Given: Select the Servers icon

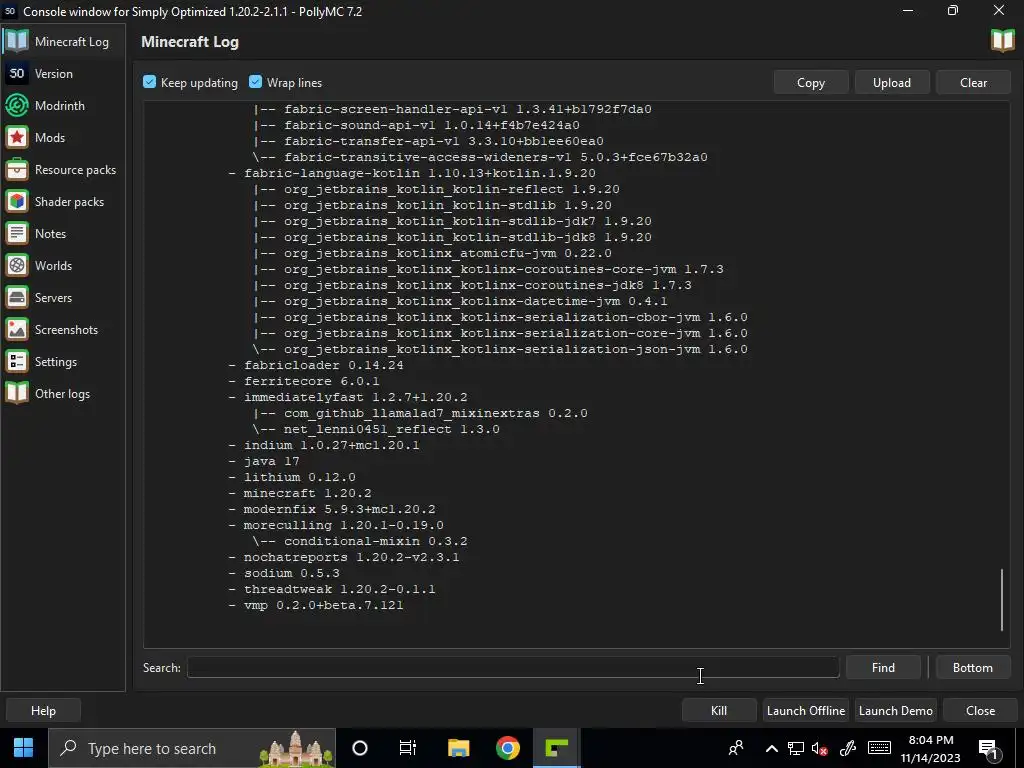Looking at the screenshot, I should (x=17, y=297).
